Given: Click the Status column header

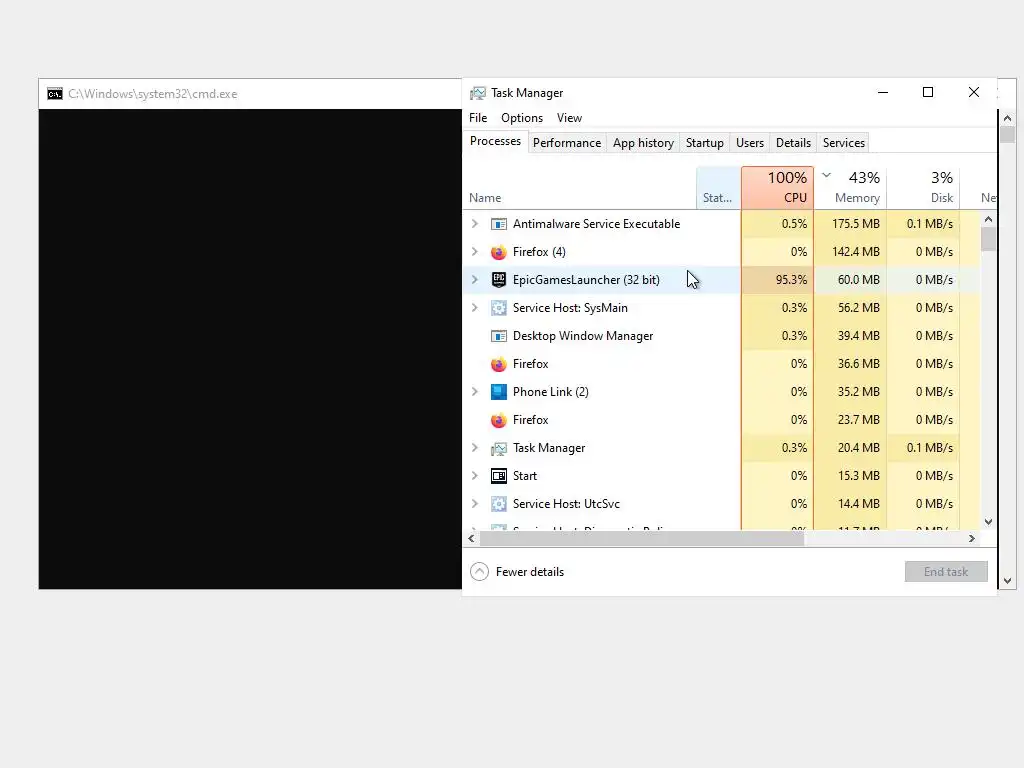Looking at the screenshot, I should coord(718,187).
